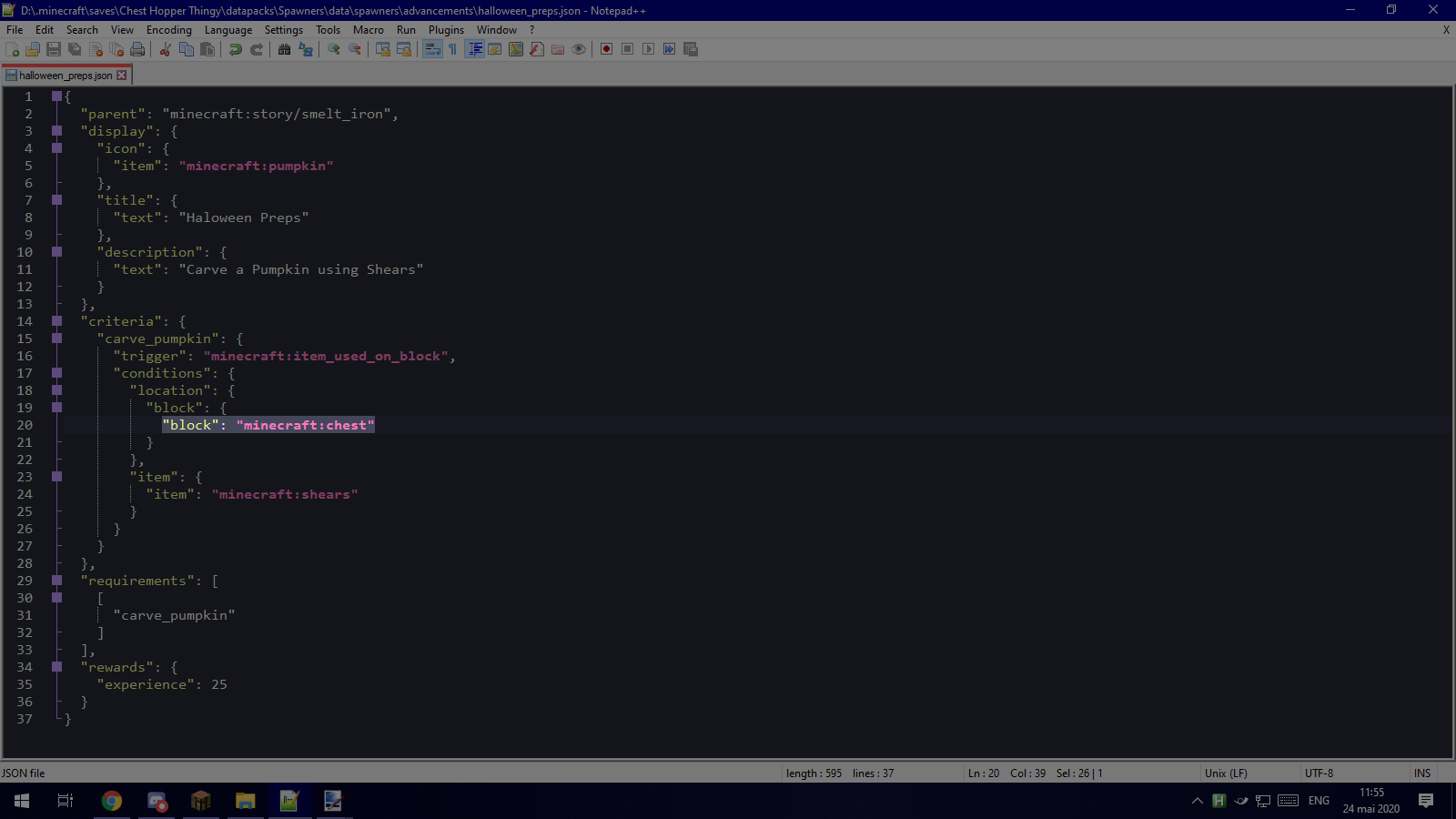Image resolution: width=1456 pixels, height=819 pixels.
Task: Open Chrome from the Windows taskbar
Action: tap(112, 801)
